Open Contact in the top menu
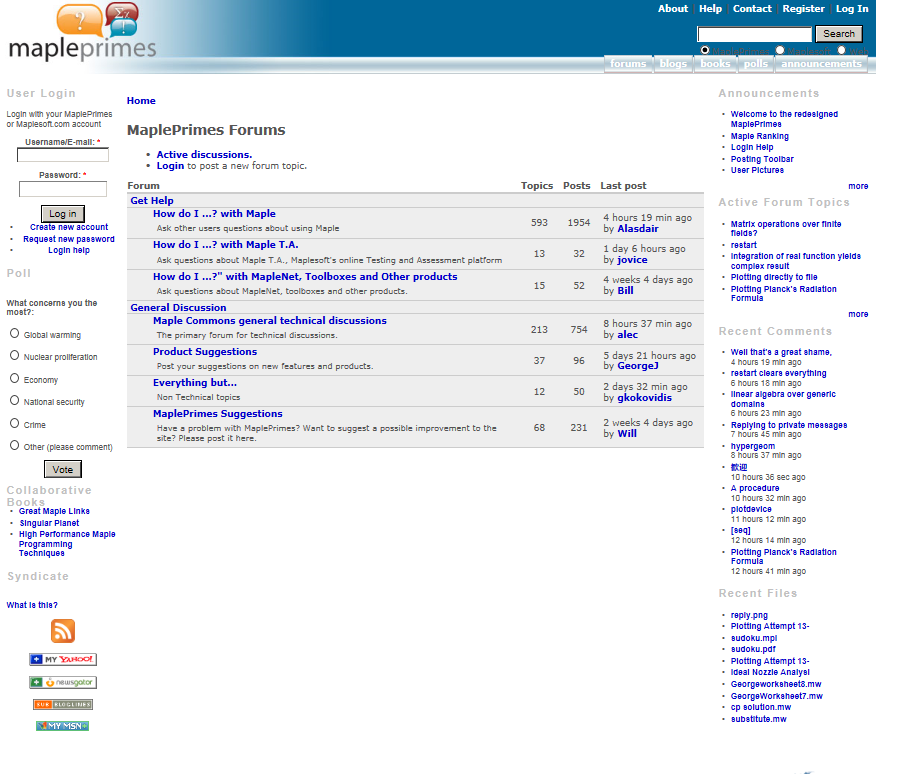The image size is (921, 774). click(x=752, y=9)
